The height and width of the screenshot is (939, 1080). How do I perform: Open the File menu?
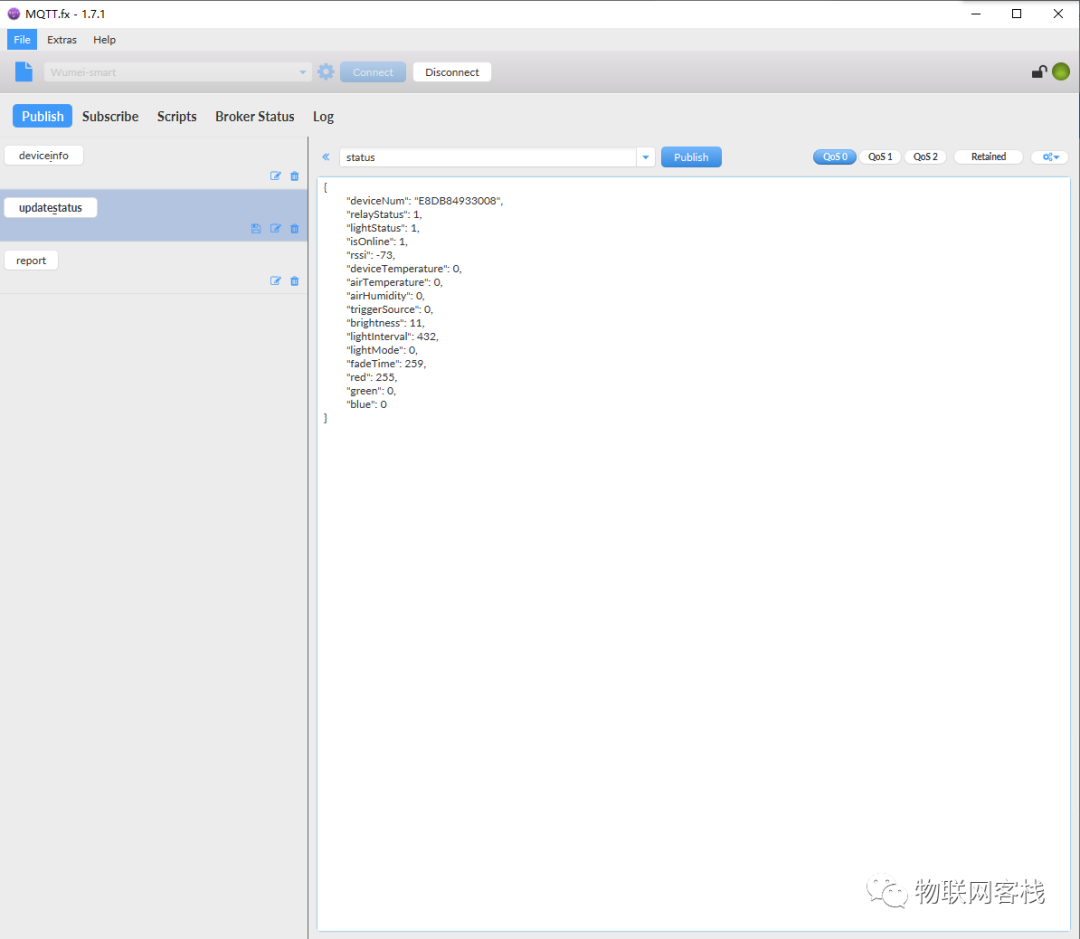[22, 39]
